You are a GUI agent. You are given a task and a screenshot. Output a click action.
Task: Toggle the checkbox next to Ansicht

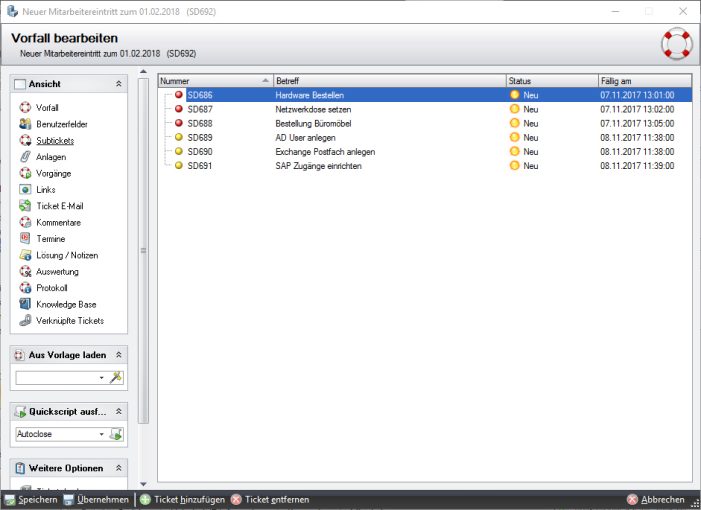20,84
